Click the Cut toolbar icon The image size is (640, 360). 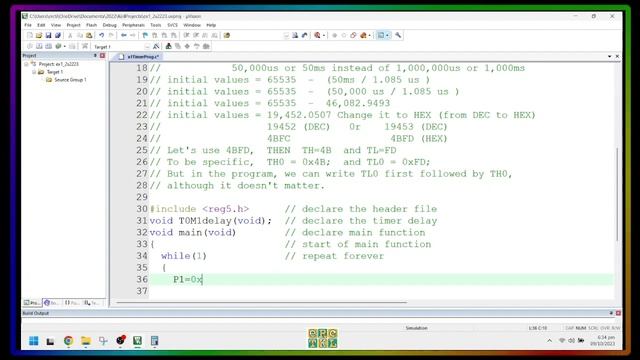click(x=70, y=36)
